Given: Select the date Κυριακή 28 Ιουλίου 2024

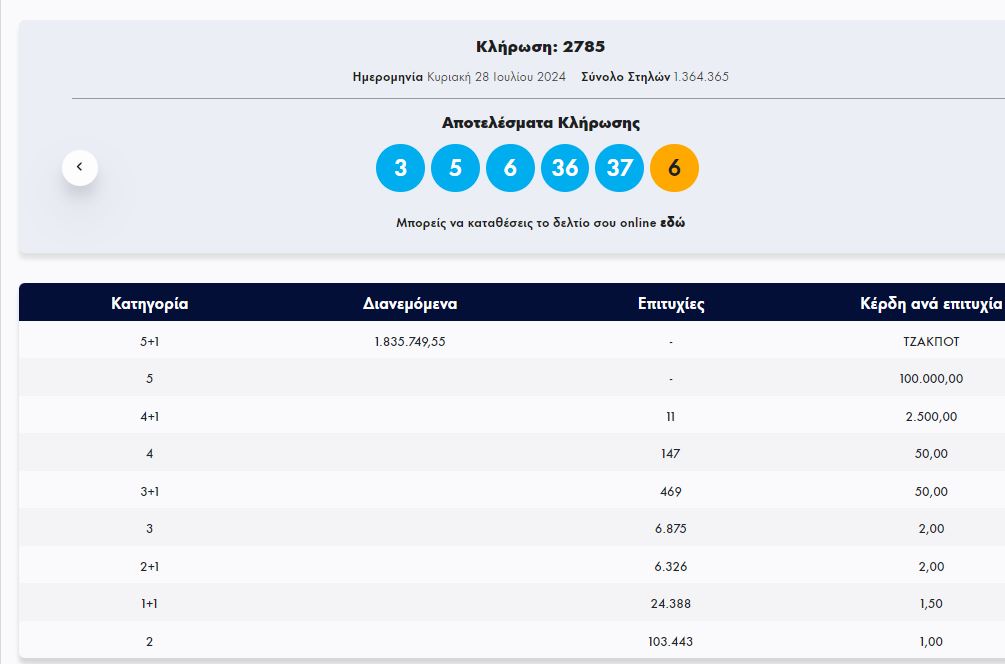Looking at the screenshot, I should point(496,77).
